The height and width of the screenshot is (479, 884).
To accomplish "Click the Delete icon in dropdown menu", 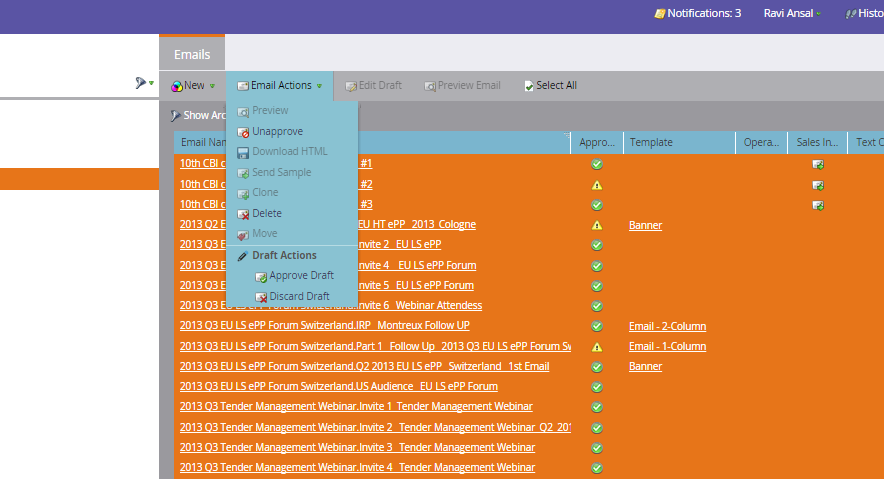I will coord(243,214).
